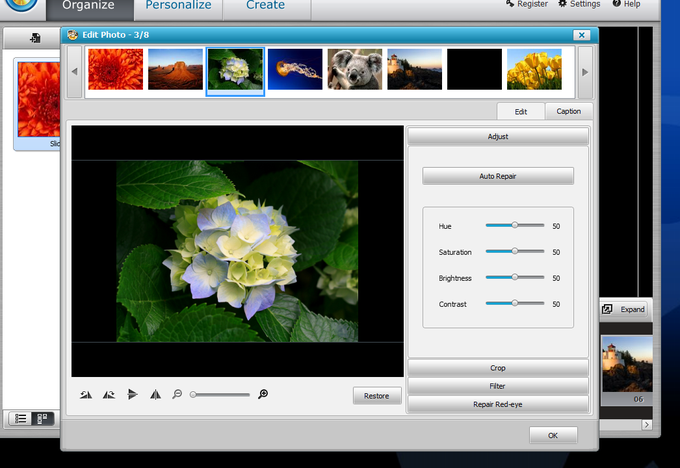Click the import icon in left panel
The image size is (680, 468).
click(35, 38)
